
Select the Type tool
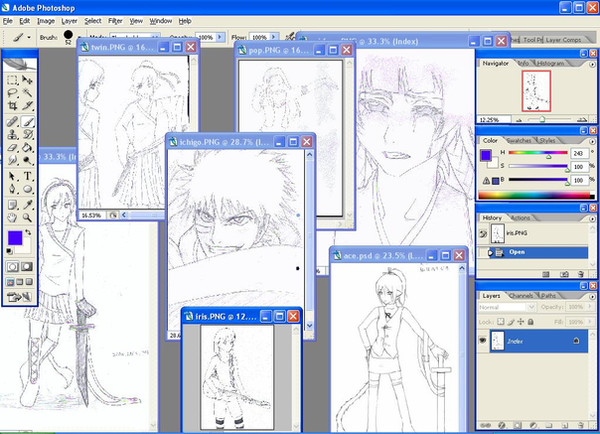point(27,176)
